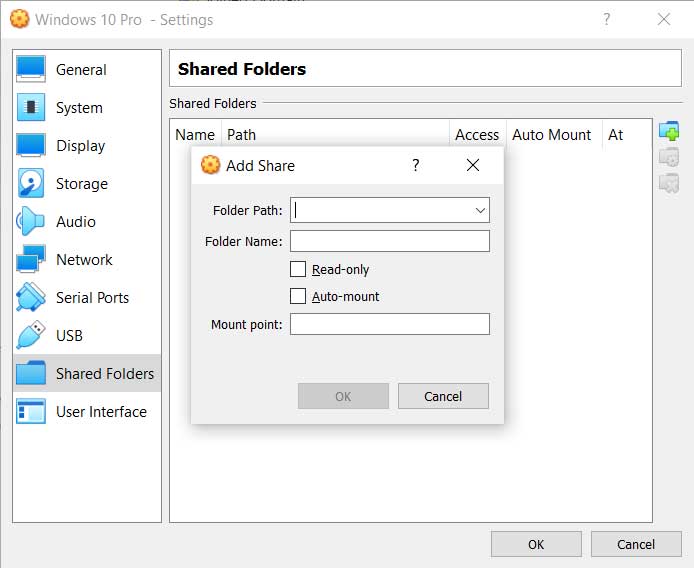694x568 pixels.
Task: Select the Shared Folders category
Action: point(87,373)
